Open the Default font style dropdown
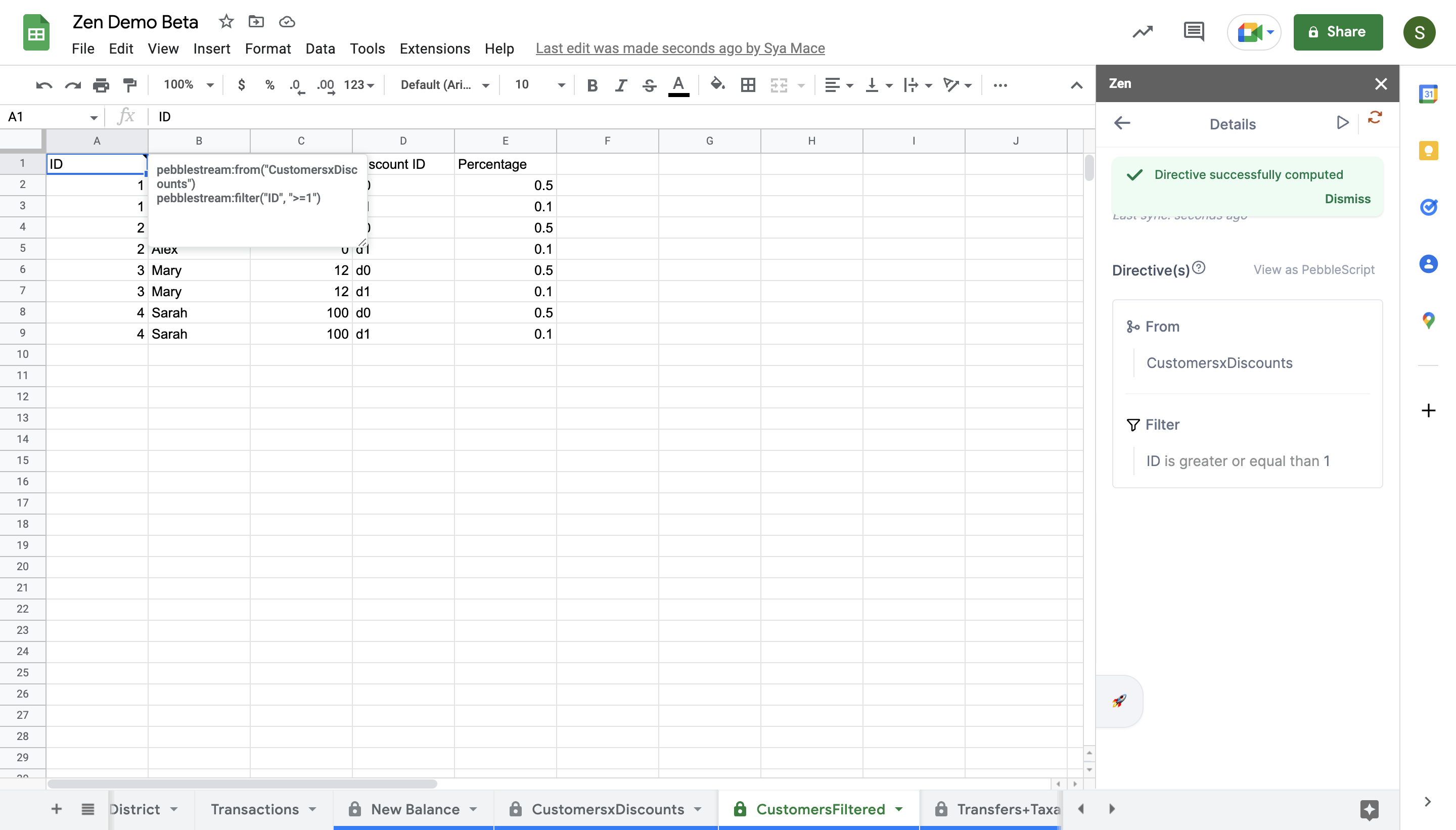1456x830 pixels. coord(444,84)
